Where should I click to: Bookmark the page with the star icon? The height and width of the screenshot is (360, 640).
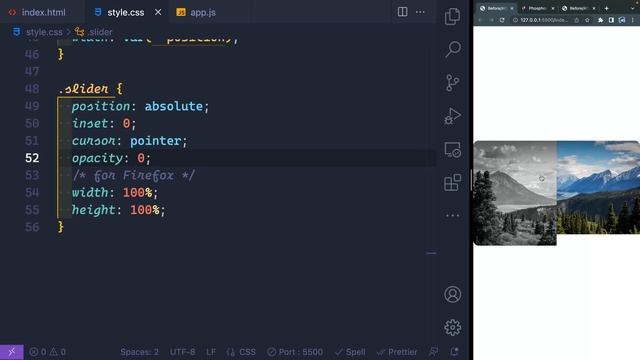[587, 20]
